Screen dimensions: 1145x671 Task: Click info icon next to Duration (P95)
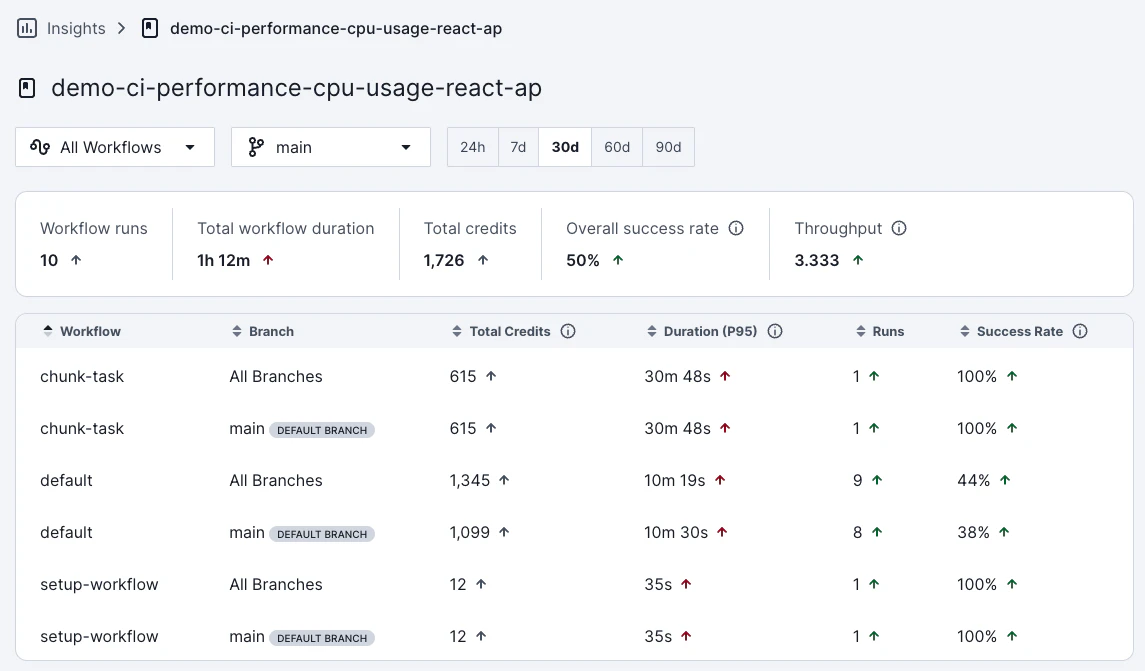774,331
